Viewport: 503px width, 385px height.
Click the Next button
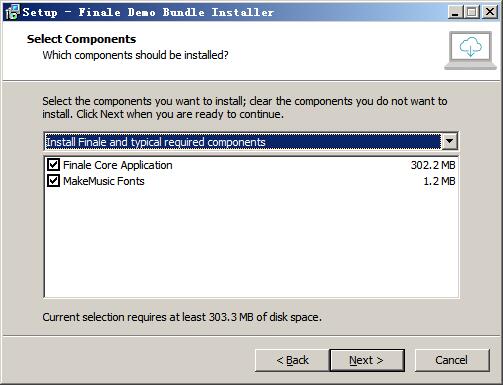367,360
